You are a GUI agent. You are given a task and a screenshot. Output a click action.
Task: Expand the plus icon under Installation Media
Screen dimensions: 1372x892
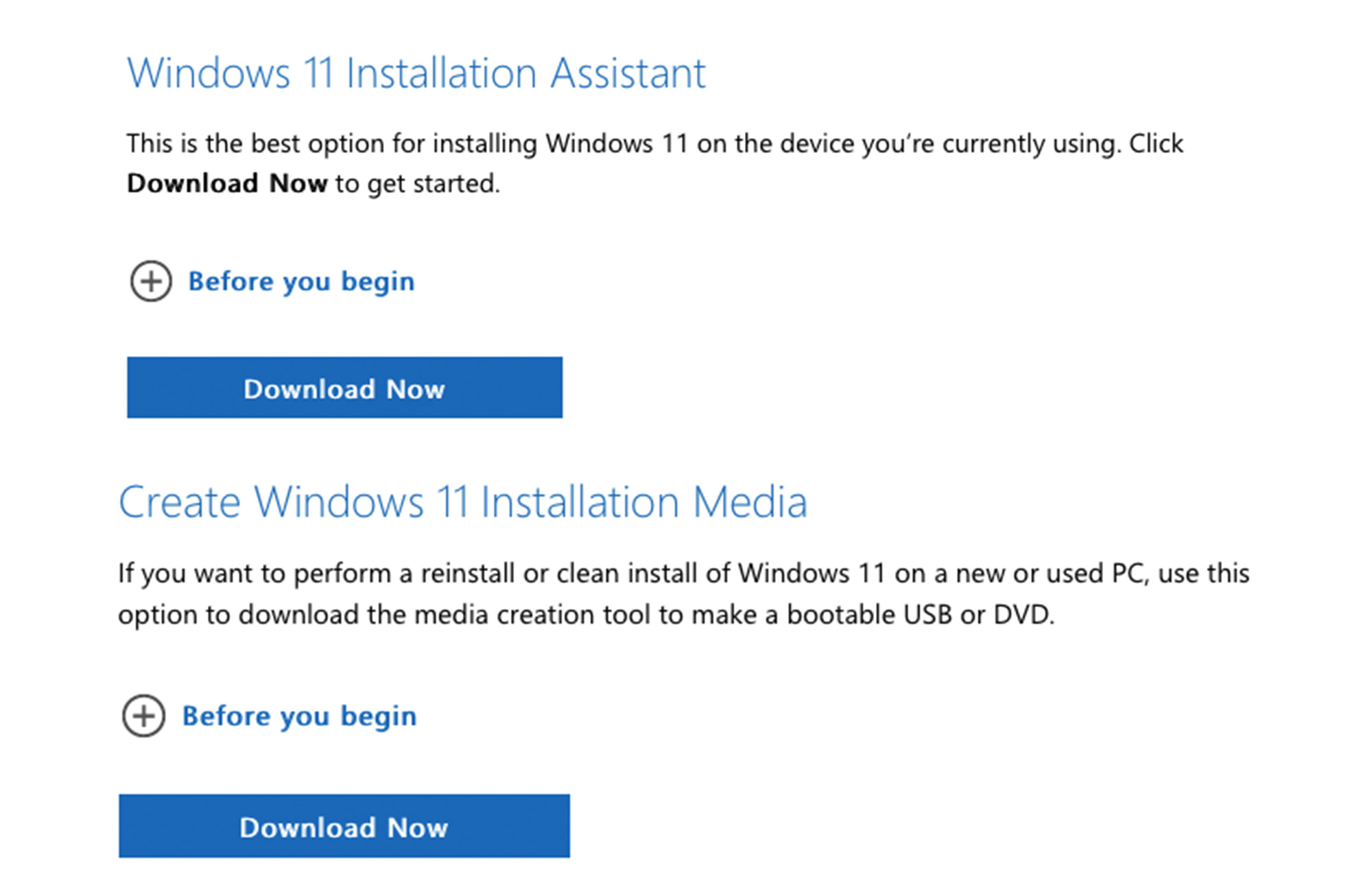coord(143,716)
